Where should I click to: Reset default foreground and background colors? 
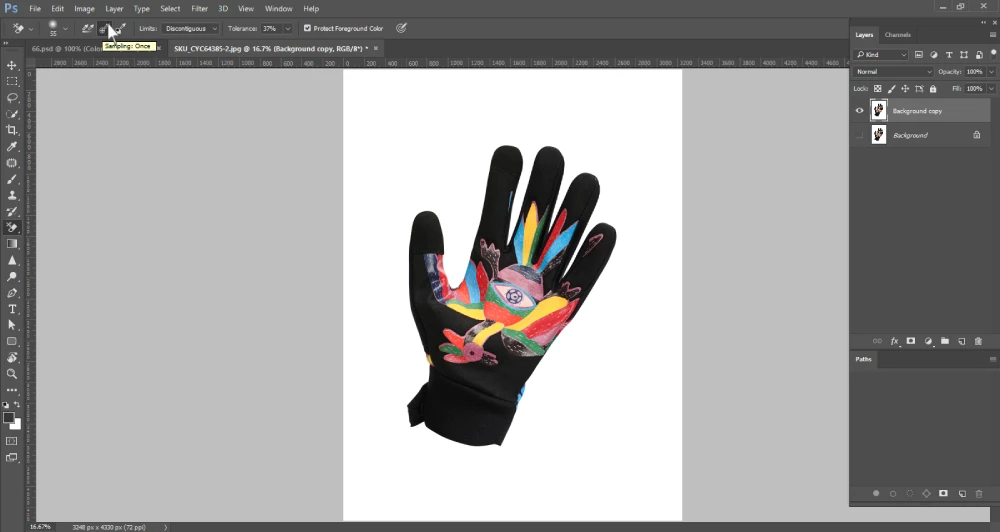click(x=6, y=404)
